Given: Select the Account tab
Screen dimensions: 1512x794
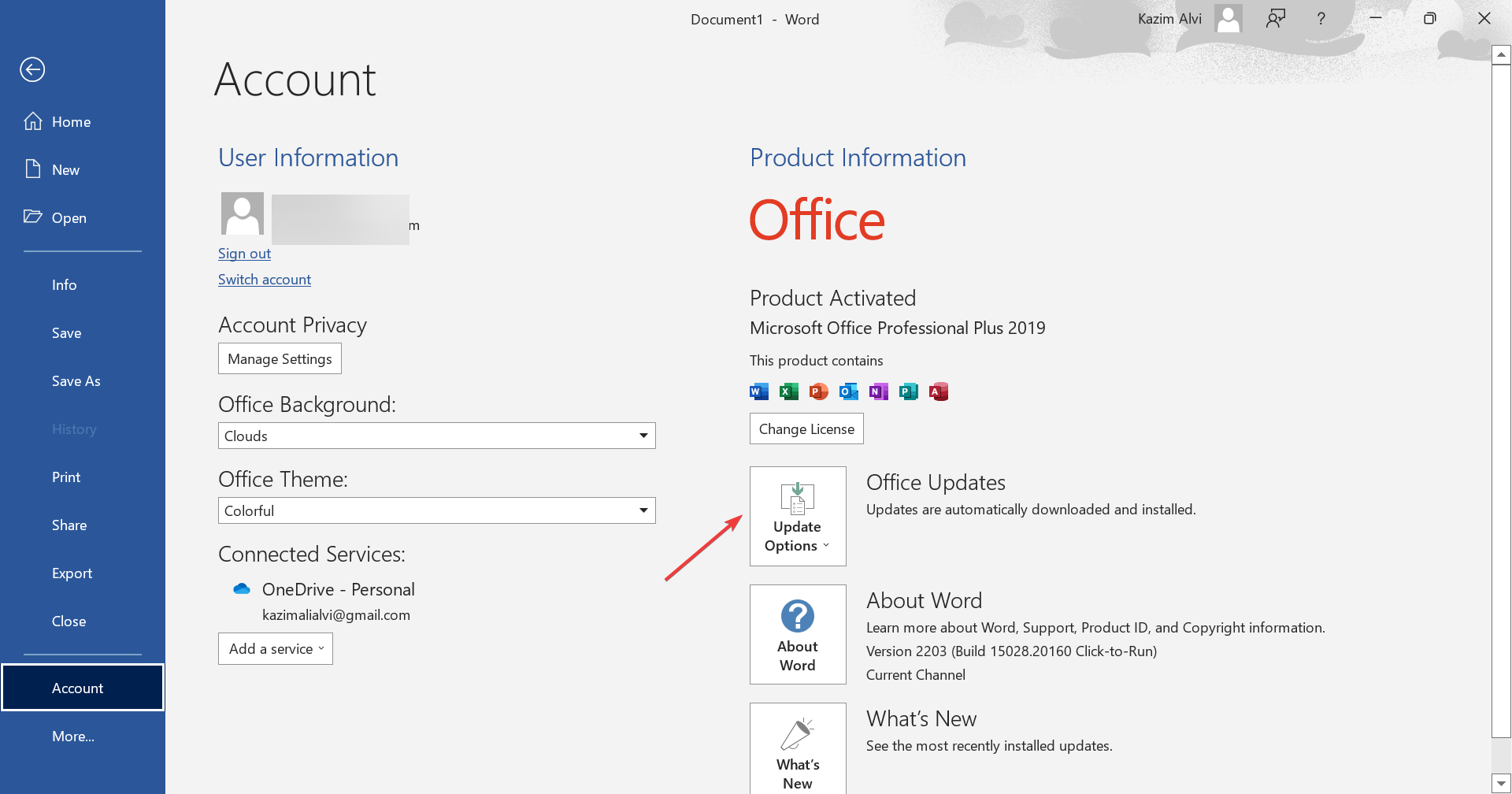Looking at the screenshot, I should [x=83, y=688].
